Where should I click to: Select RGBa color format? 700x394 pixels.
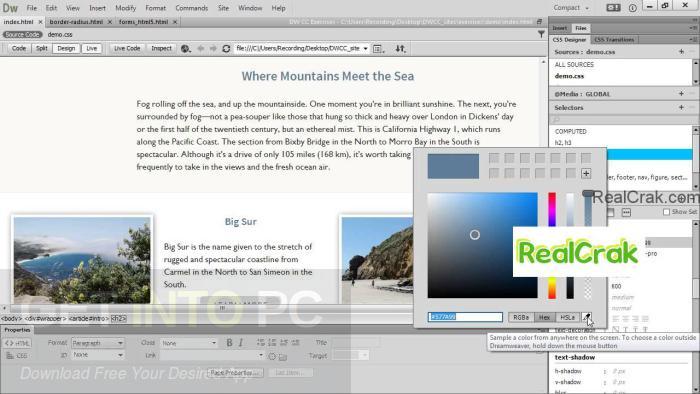pyautogui.click(x=521, y=317)
